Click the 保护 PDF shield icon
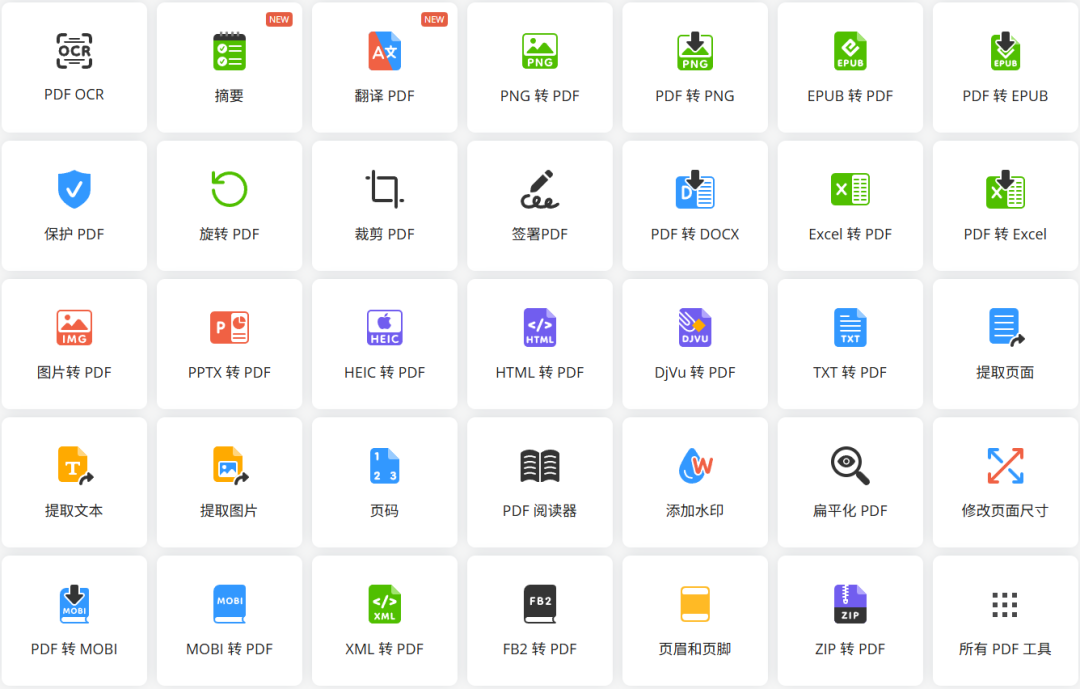Screen dimensions: 1080x689 [x=74, y=189]
